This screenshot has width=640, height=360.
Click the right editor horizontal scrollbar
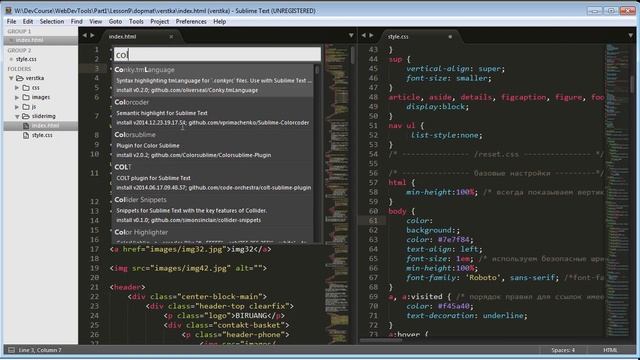click(382, 340)
